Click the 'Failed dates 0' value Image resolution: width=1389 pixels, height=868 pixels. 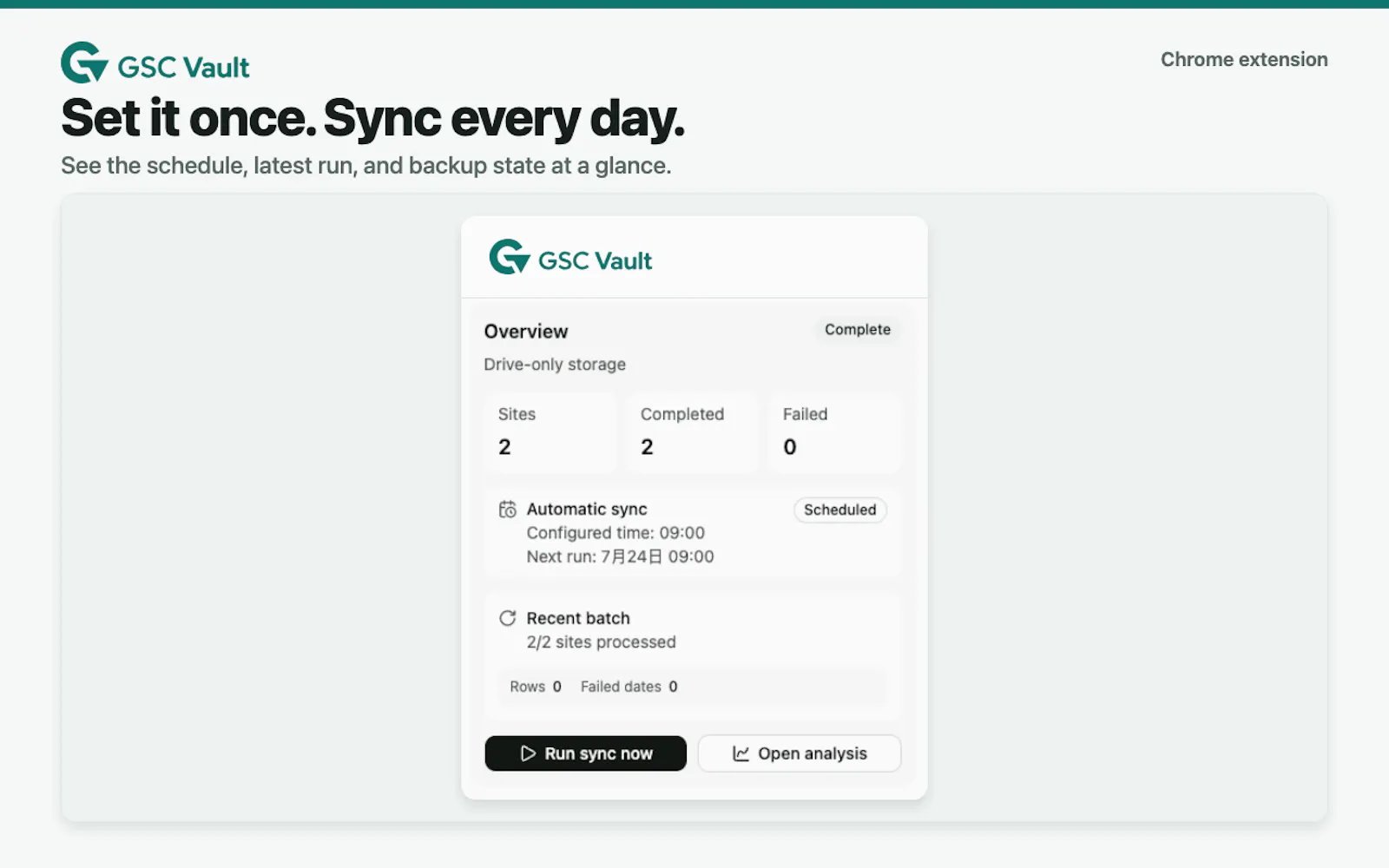(629, 687)
